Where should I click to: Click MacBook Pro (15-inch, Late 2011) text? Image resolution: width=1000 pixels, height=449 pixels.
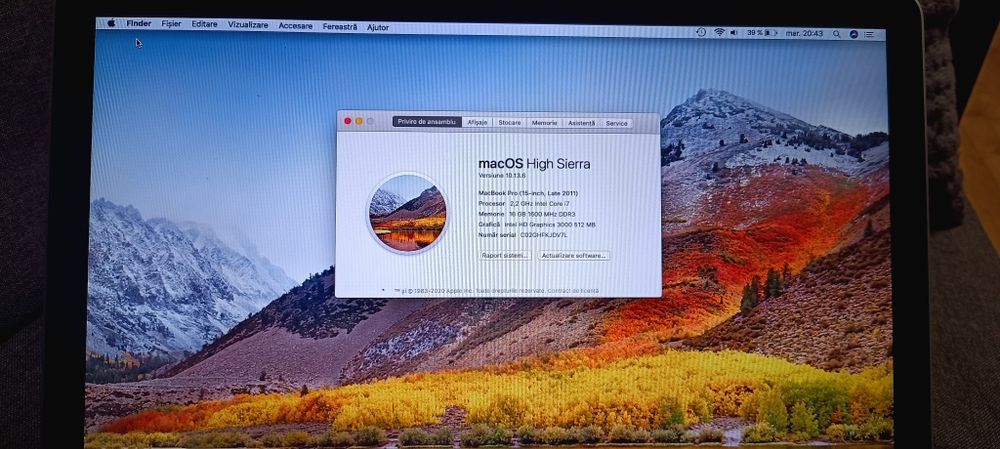(528, 193)
